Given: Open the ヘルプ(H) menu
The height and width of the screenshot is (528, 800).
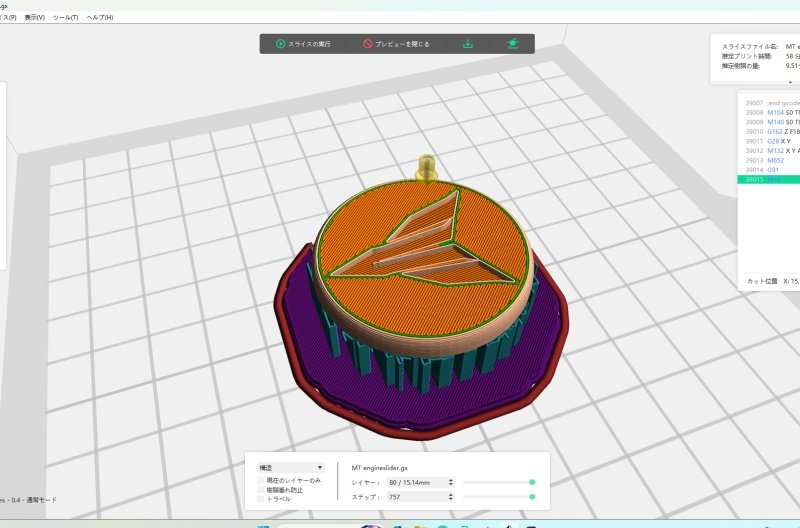Looking at the screenshot, I should (x=100, y=17).
